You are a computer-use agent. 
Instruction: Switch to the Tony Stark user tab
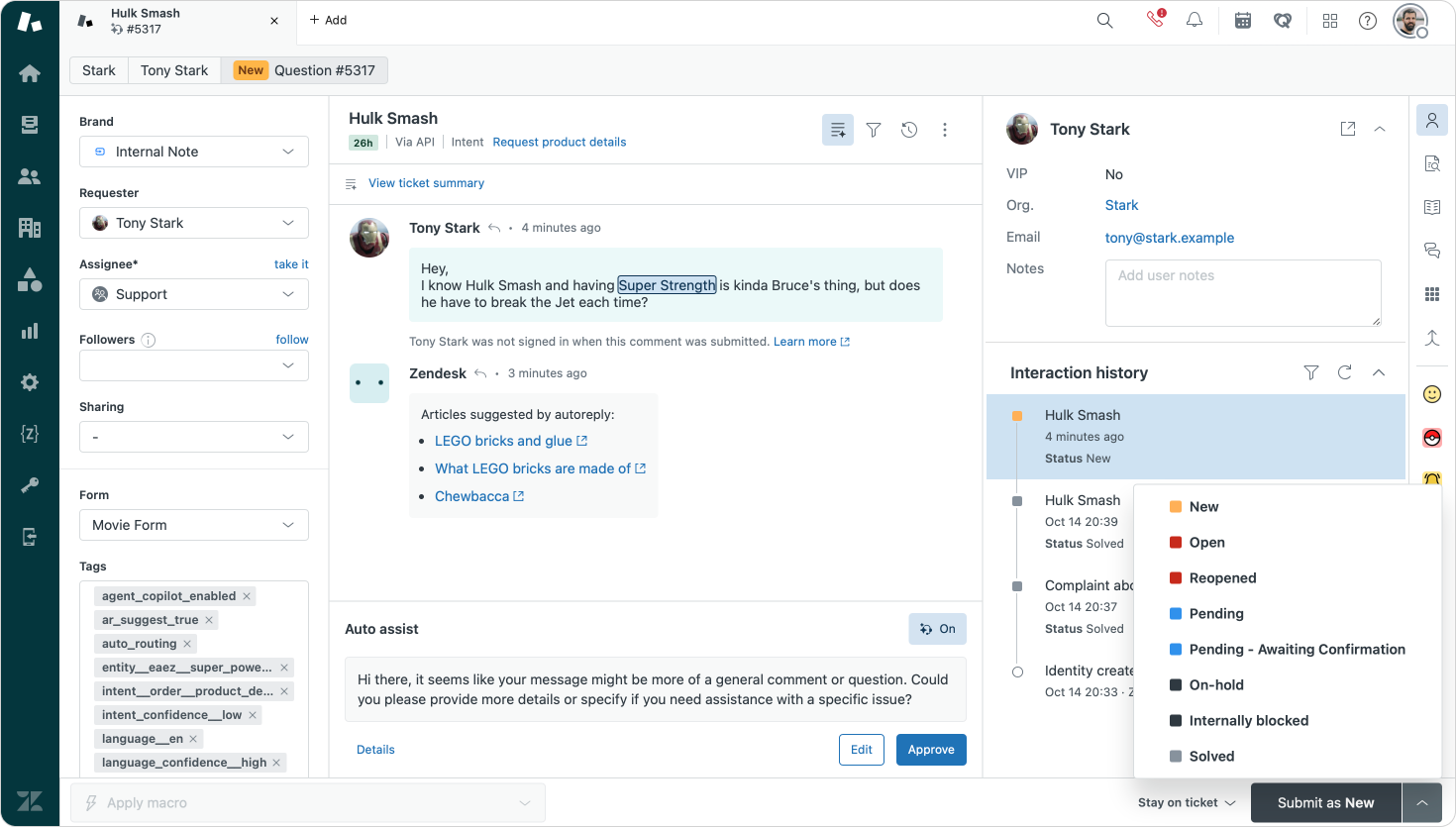[x=174, y=70]
